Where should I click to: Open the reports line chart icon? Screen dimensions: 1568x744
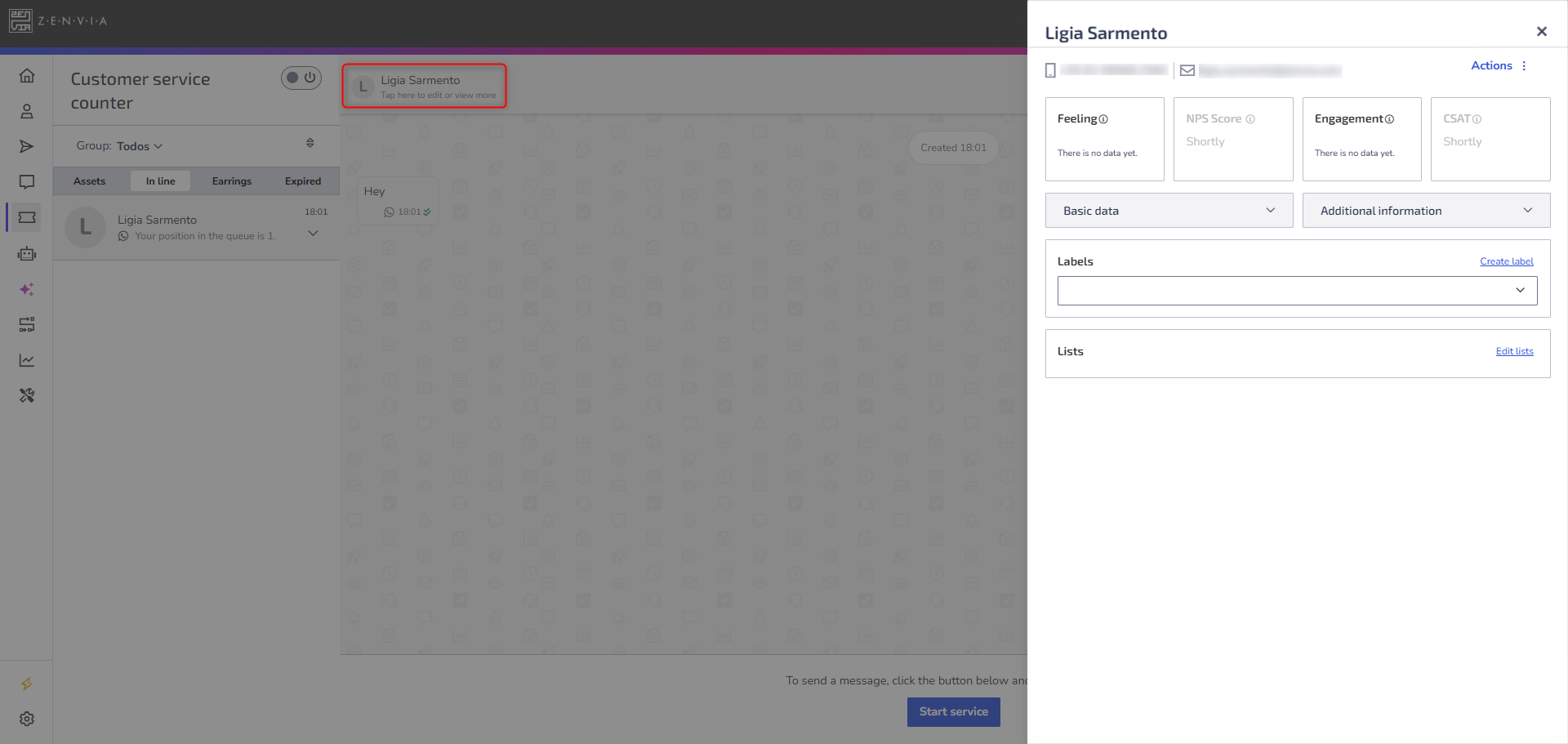tap(27, 360)
